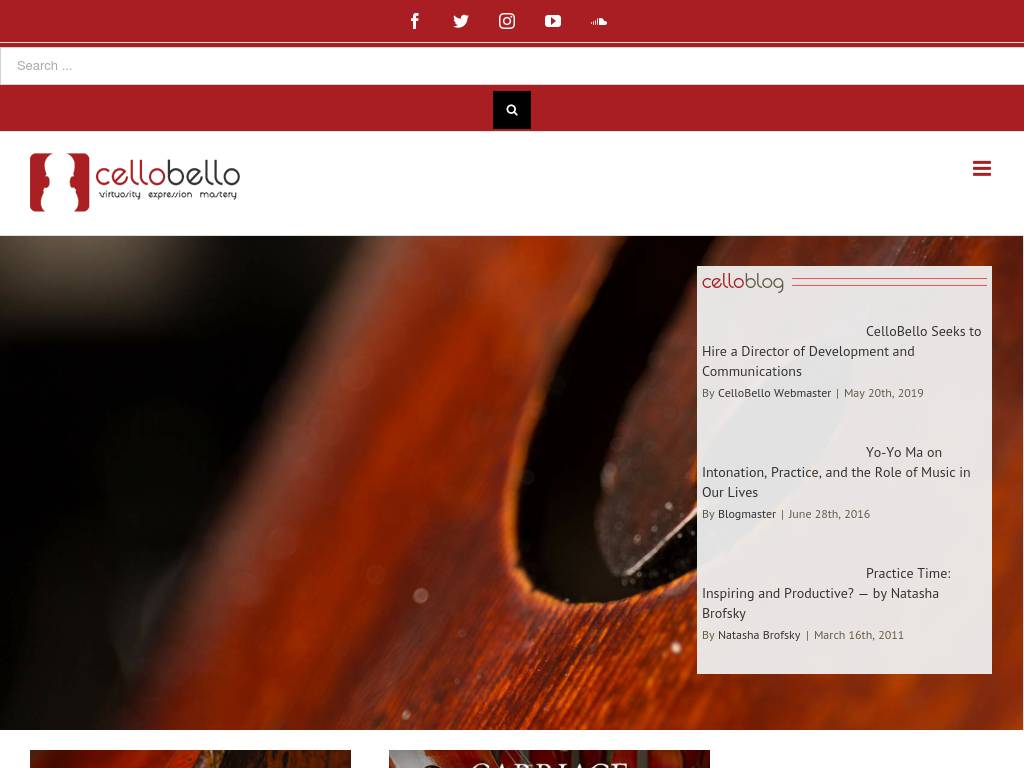1024x768 pixels.
Task: Open the Facebook social icon
Action: click(x=415, y=22)
